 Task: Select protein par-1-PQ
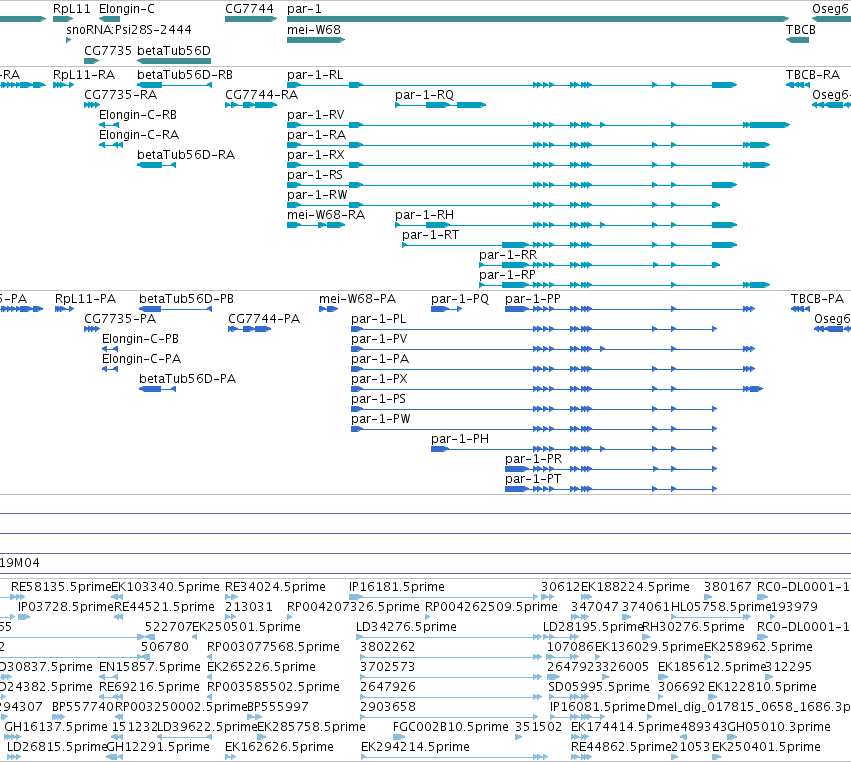tap(446, 309)
